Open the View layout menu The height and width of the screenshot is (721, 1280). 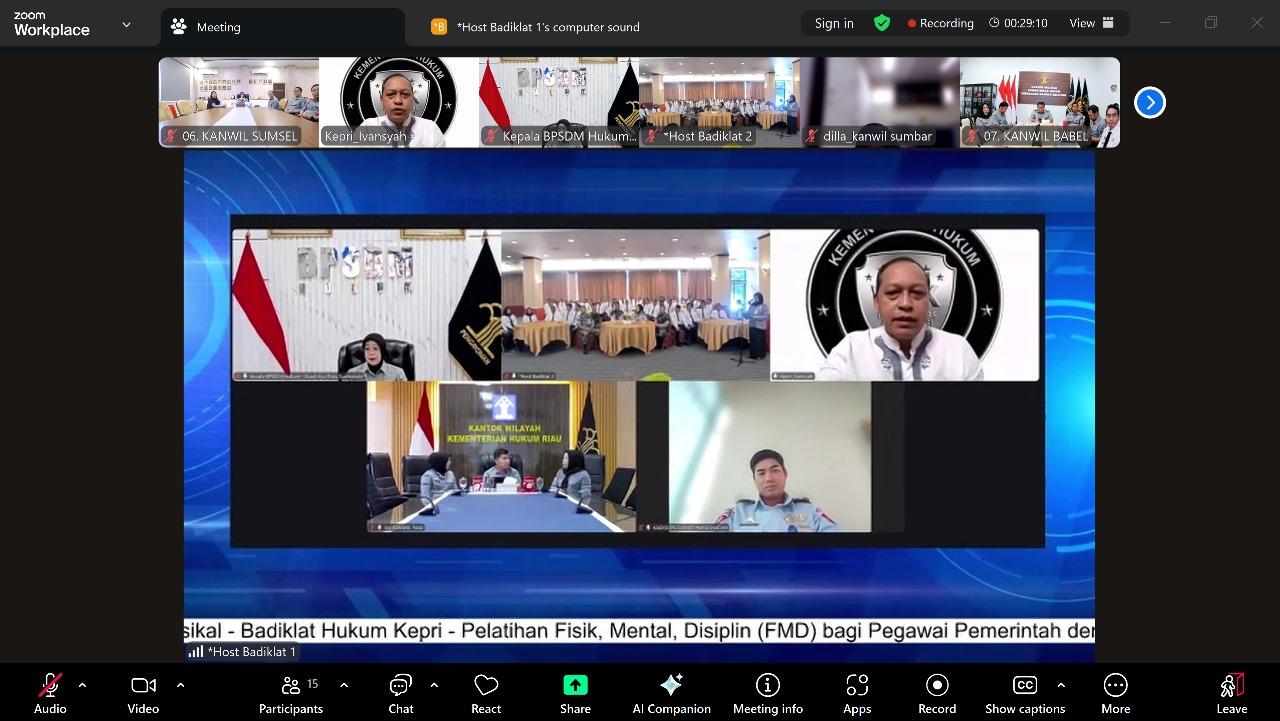pyautogui.click(x=1092, y=23)
